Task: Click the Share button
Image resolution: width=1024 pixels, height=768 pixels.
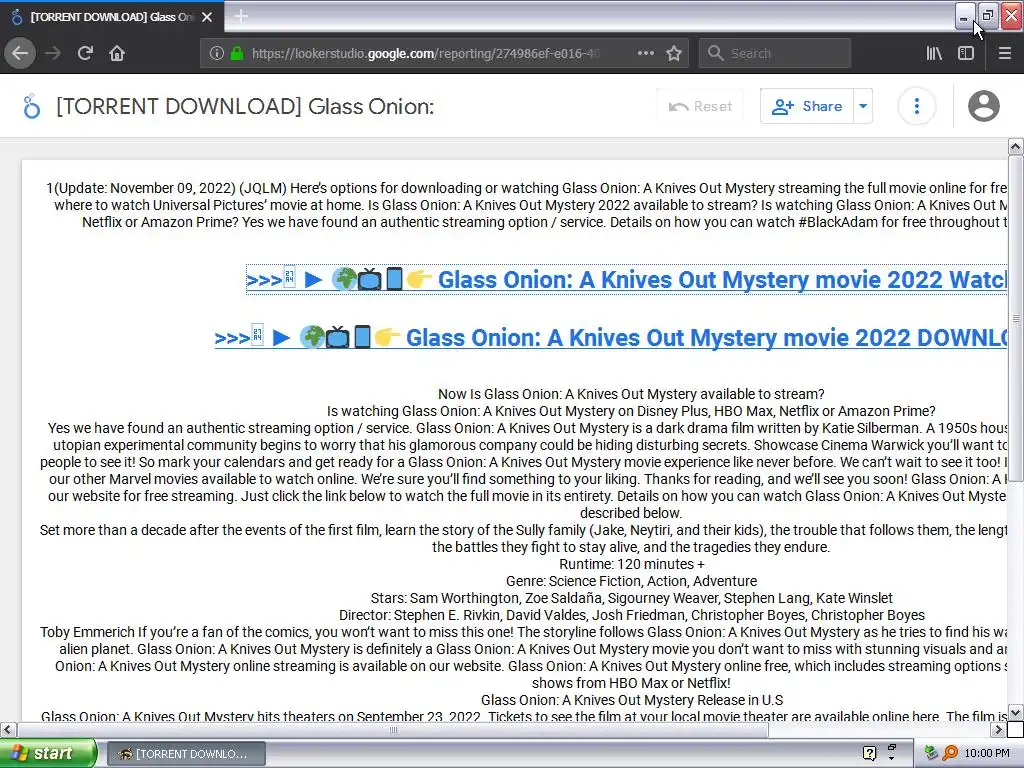Action: [x=807, y=106]
